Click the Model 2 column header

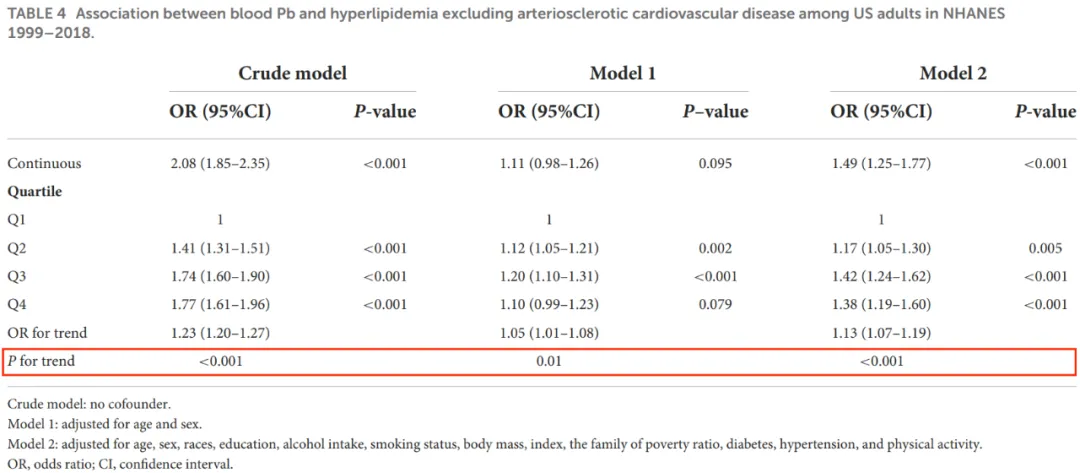(953, 74)
